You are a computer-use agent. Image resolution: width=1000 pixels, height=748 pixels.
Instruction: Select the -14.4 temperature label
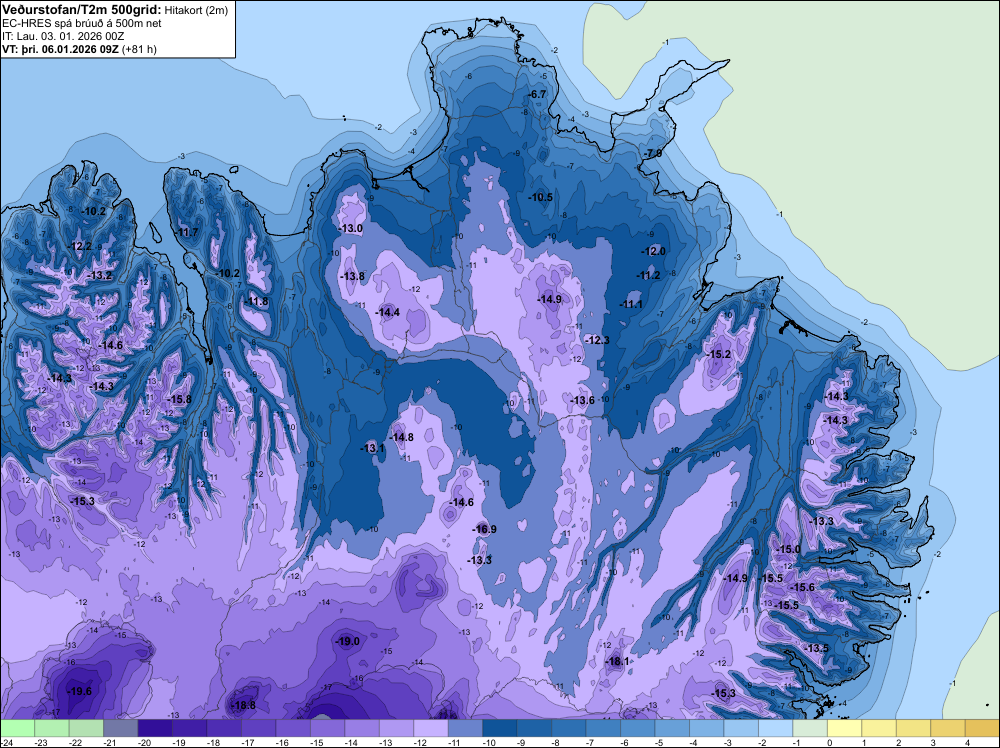(387, 312)
